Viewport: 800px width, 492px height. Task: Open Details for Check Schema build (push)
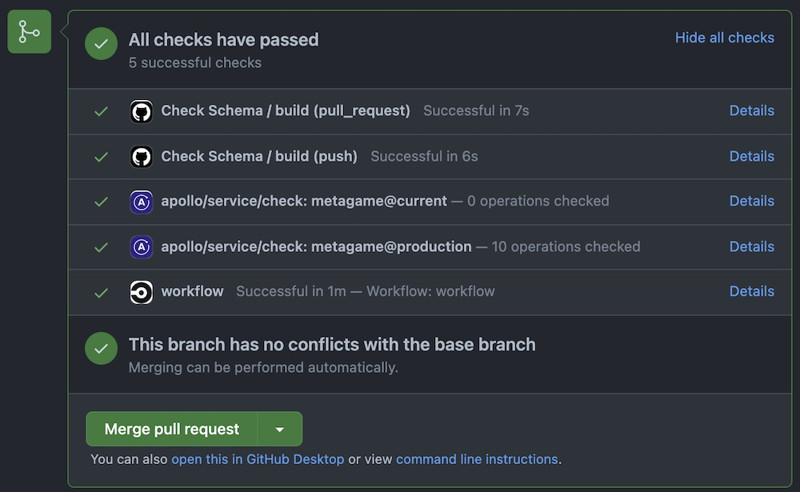(751, 156)
